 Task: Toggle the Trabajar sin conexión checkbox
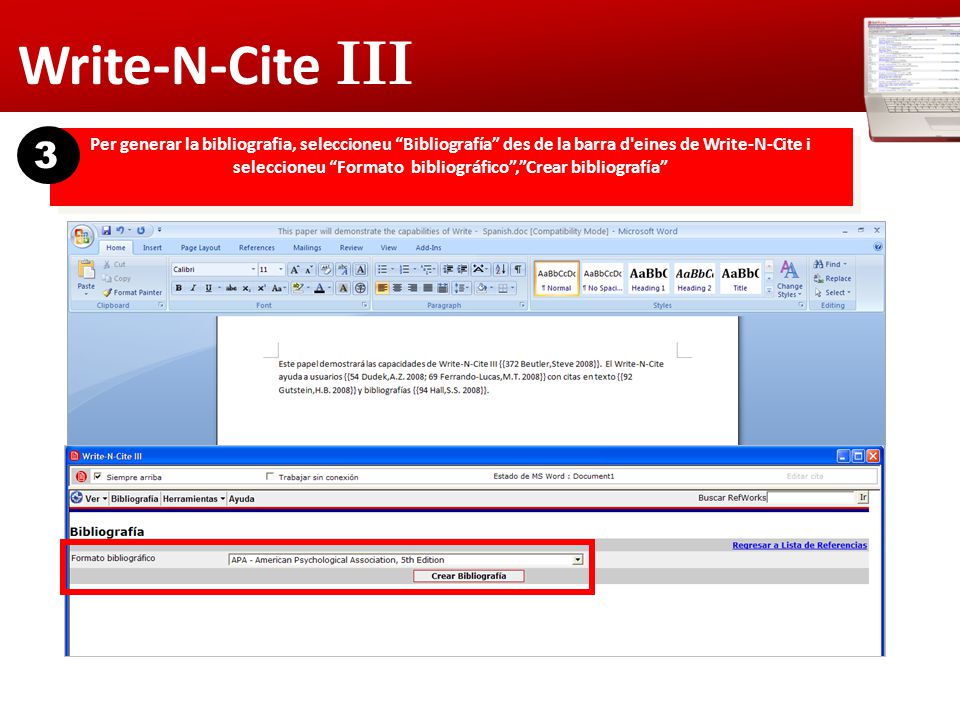click(x=269, y=476)
